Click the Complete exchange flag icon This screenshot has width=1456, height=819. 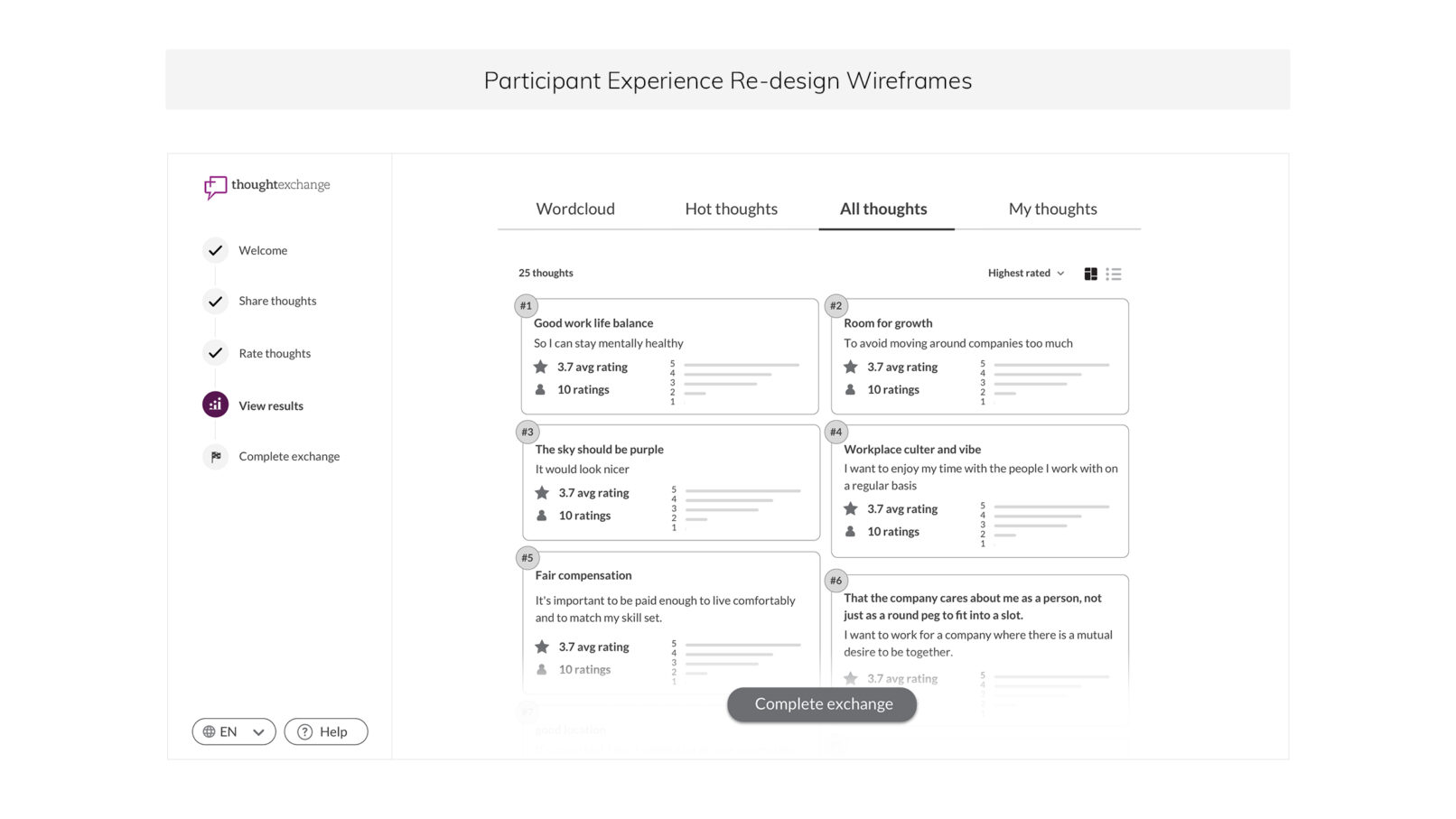(216, 457)
